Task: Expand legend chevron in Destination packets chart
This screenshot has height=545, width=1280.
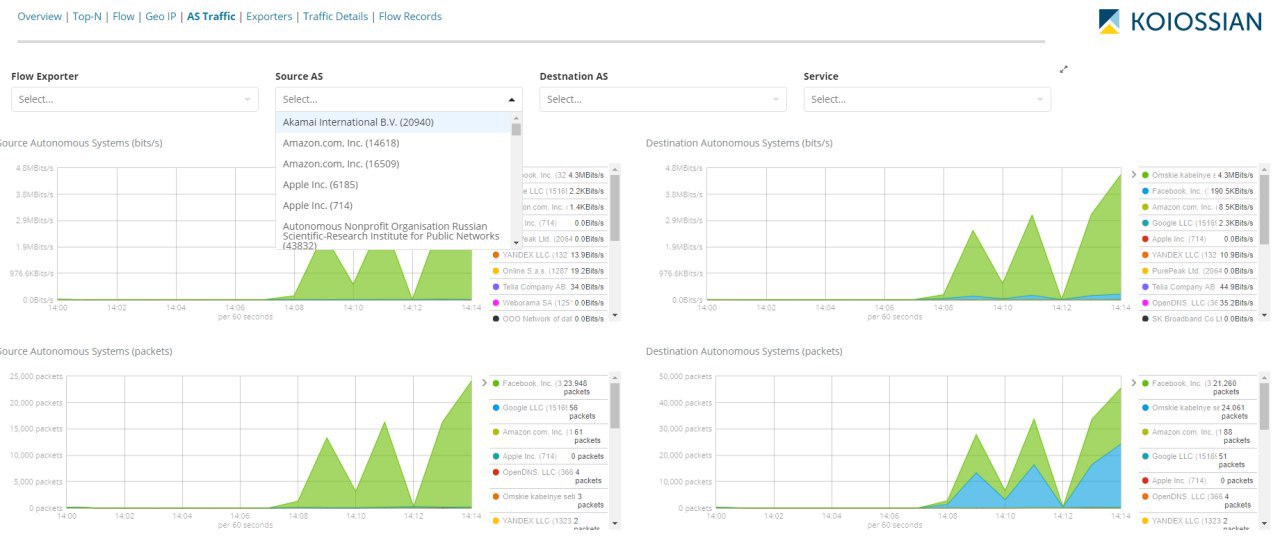Action: pos(1133,383)
